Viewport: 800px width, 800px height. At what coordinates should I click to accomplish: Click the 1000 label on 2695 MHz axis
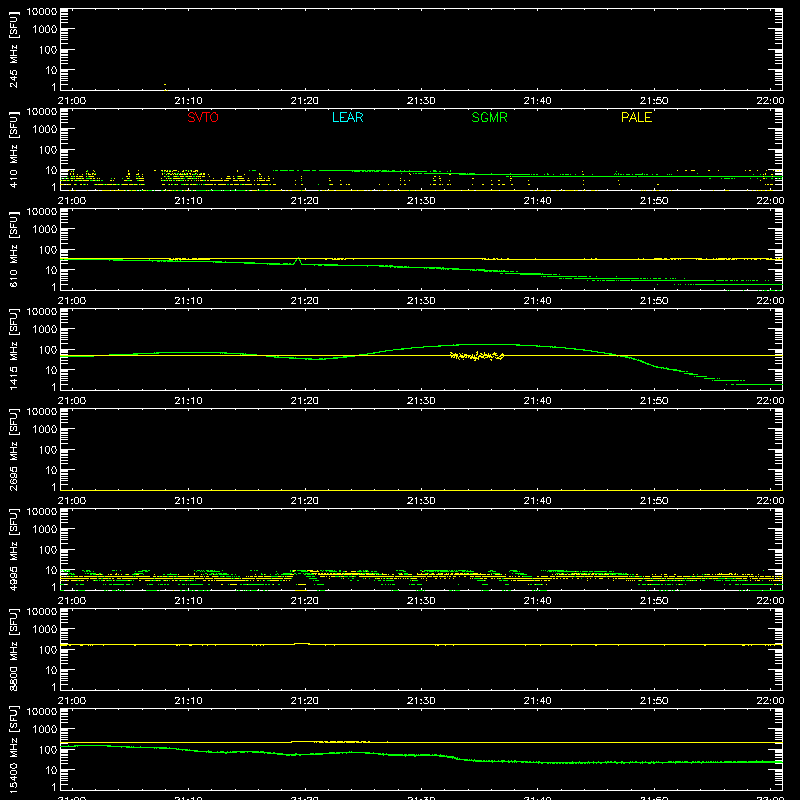point(45,430)
